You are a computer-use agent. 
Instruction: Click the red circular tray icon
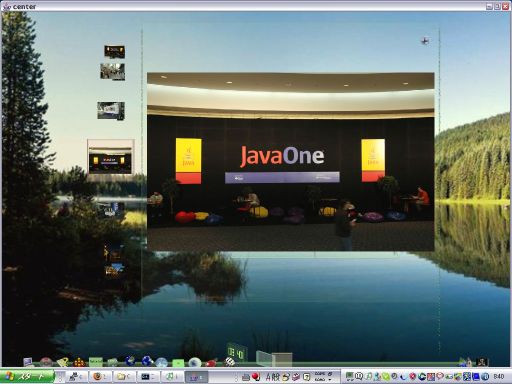[413, 376]
